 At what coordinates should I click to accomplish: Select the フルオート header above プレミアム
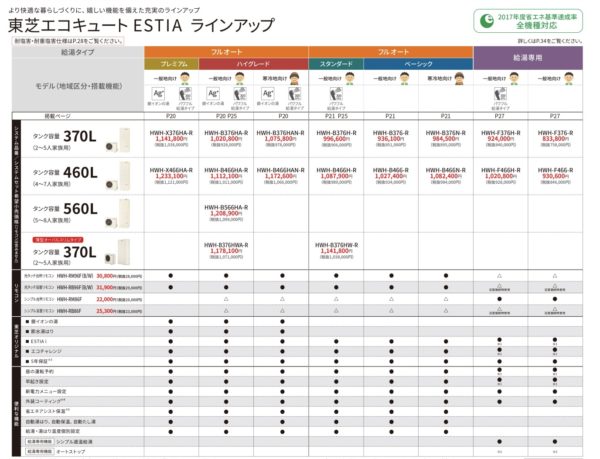coord(226,52)
